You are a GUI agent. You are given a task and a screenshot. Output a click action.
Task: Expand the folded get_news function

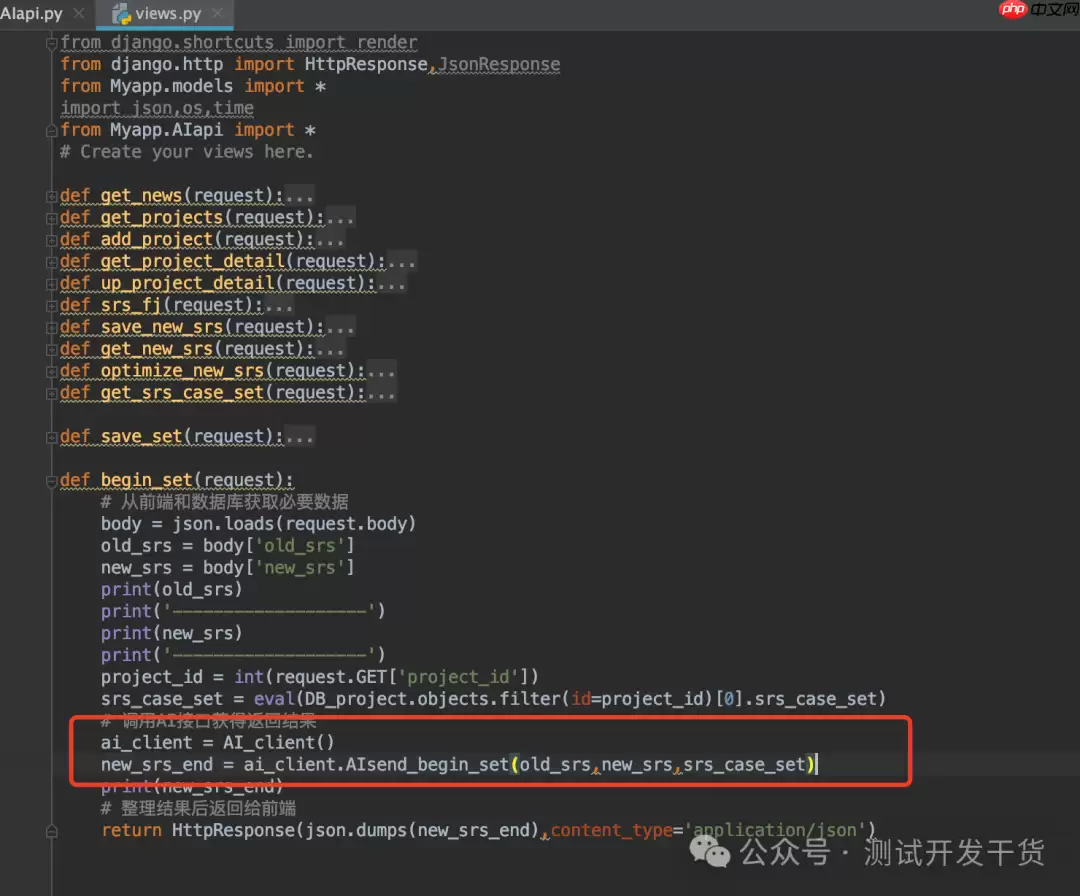(x=51, y=196)
